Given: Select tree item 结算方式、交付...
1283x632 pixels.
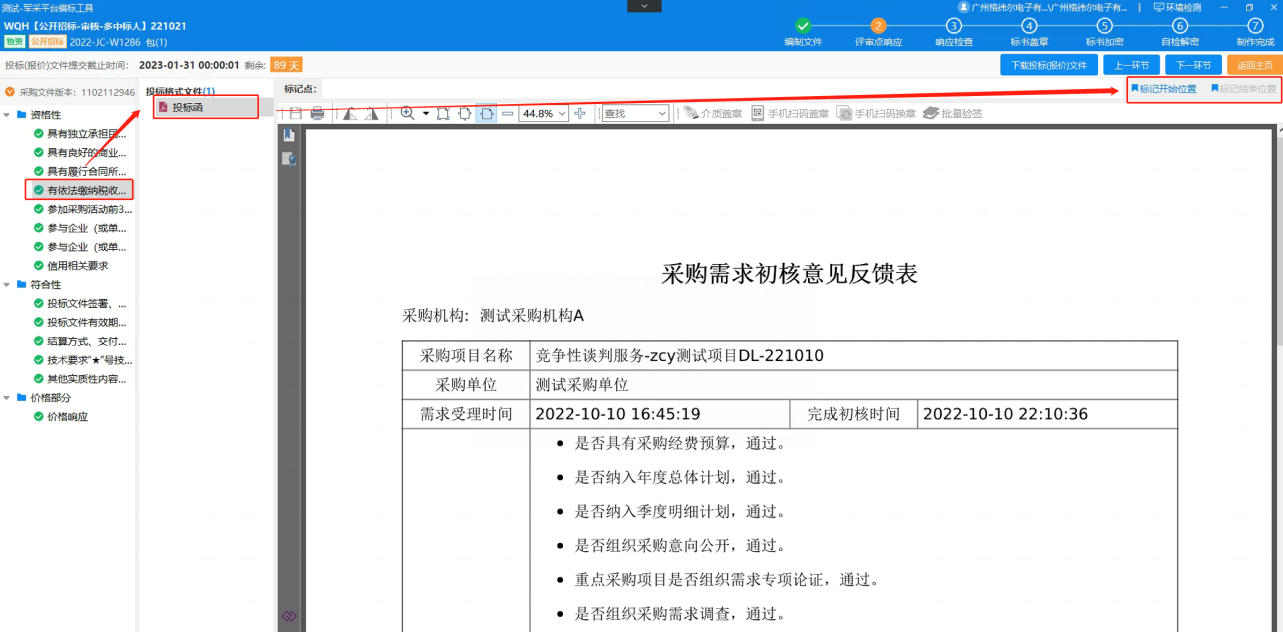Looking at the screenshot, I should pyautogui.click(x=81, y=342).
